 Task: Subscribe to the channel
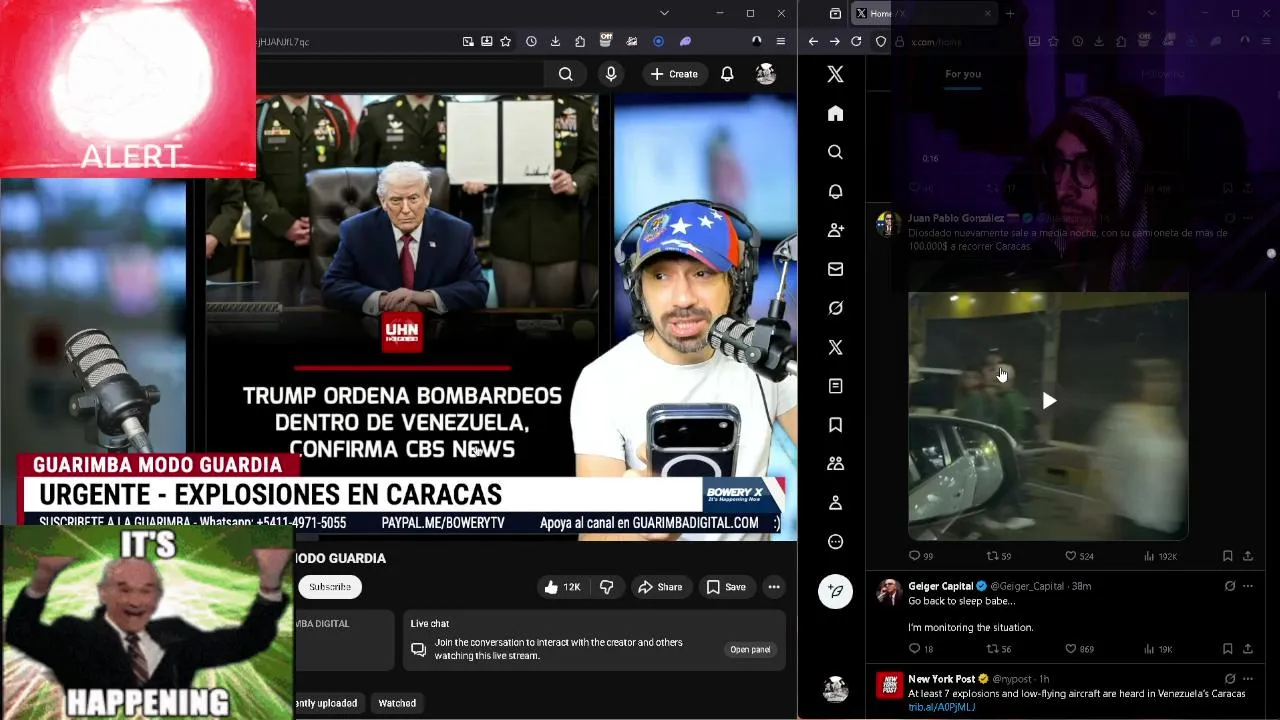[x=330, y=587]
